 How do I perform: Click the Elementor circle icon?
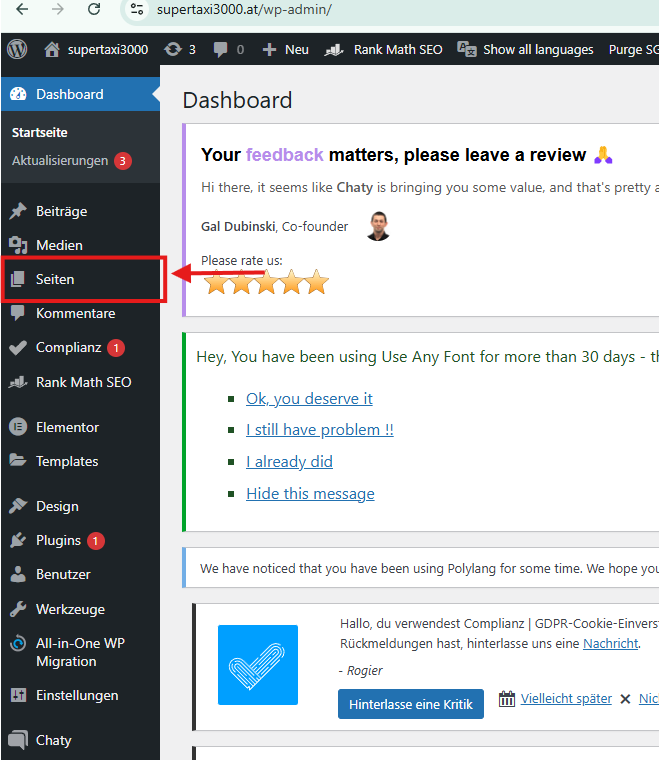click(18, 427)
